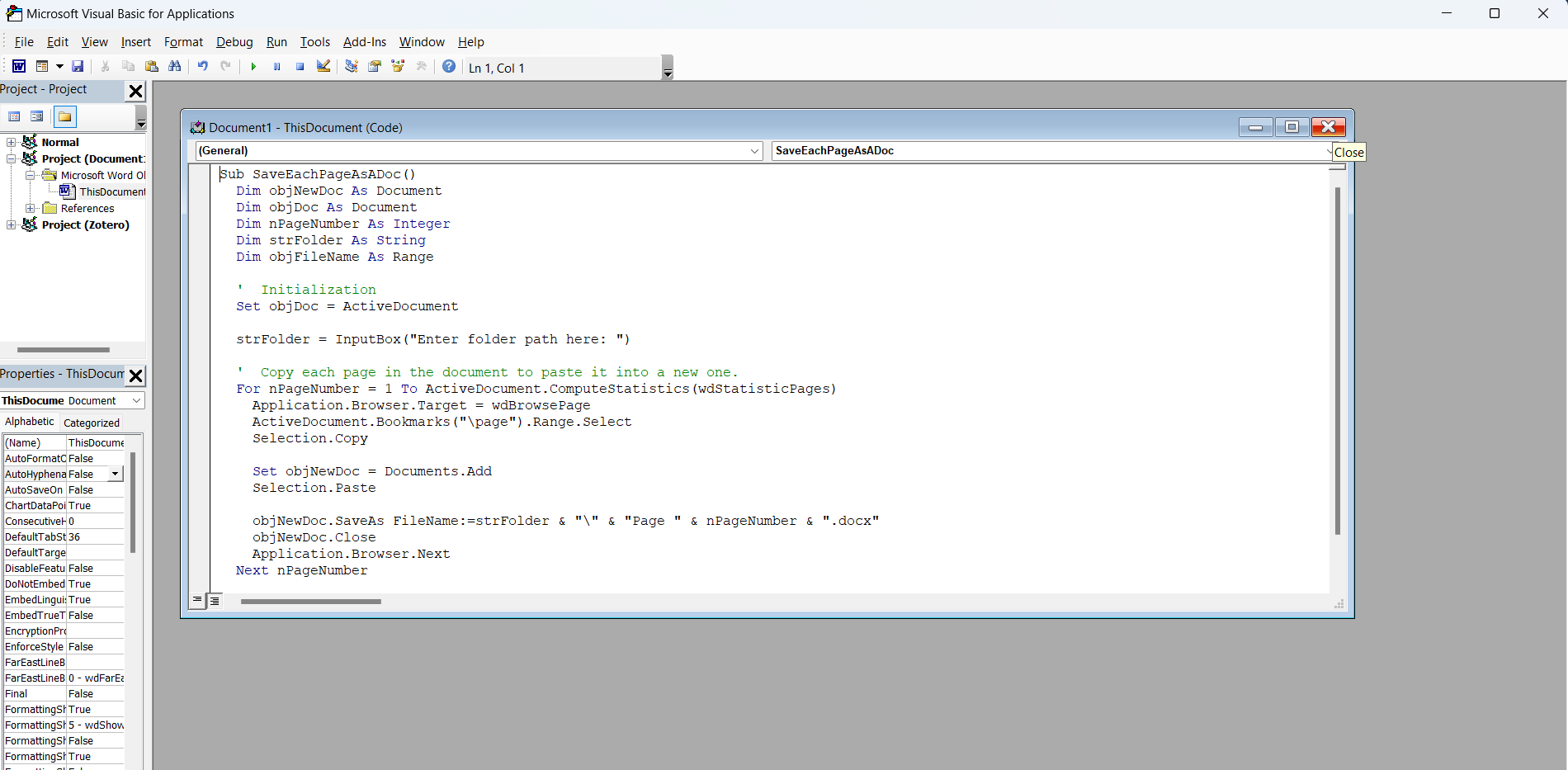Click the Help question mark icon
Viewport: 1568px width, 770px height.
click(449, 67)
